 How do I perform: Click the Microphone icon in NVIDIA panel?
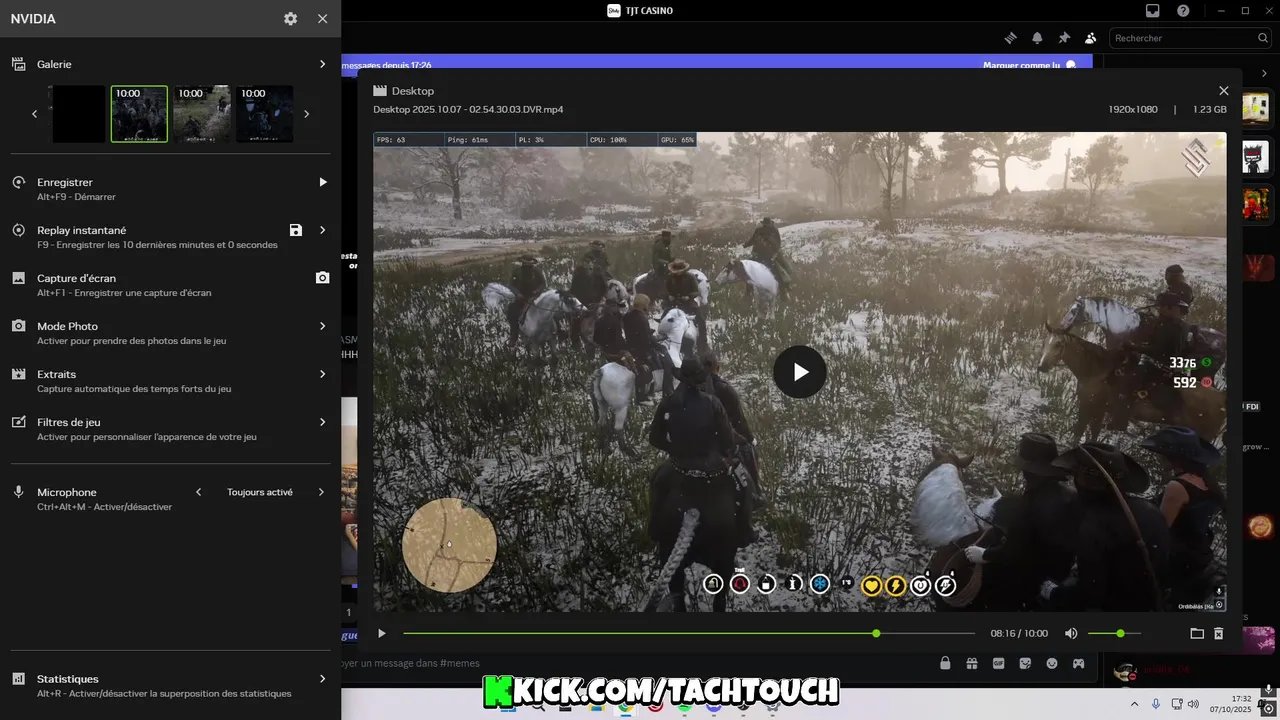pyautogui.click(x=18, y=492)
